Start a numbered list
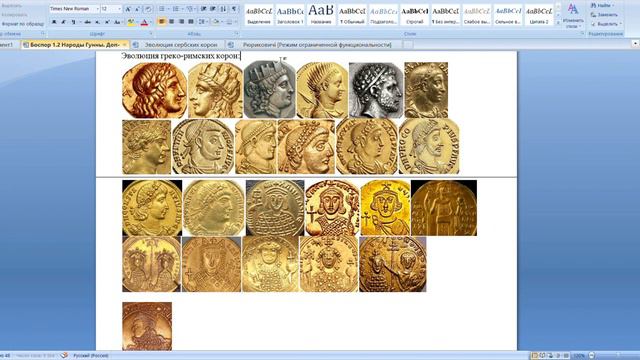The width and height of the screenshot is (640, 360). tap(176, 9)
